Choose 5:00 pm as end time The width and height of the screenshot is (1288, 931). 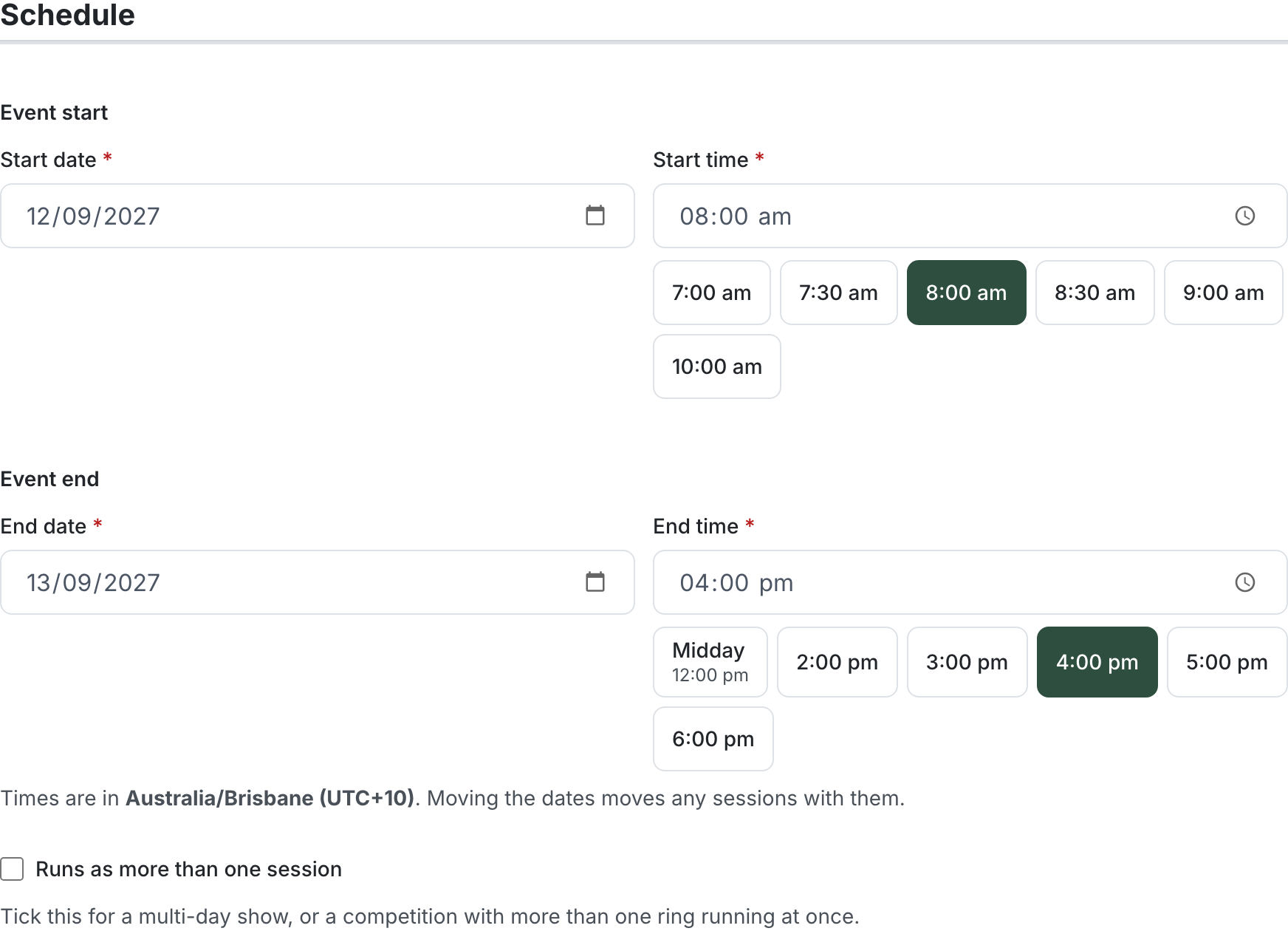[x=1227, y=662]
